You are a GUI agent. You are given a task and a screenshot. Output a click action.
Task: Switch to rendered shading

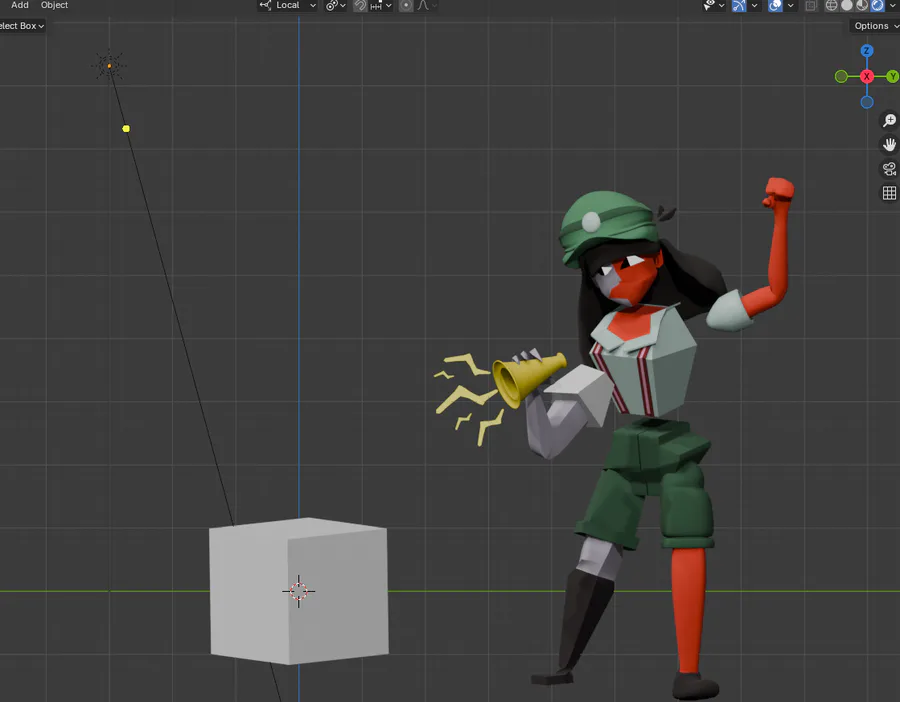(877, 6)
